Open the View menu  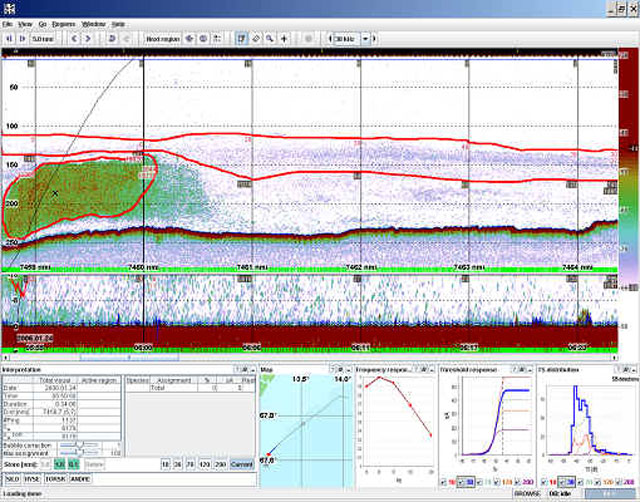tap(24, 22)
